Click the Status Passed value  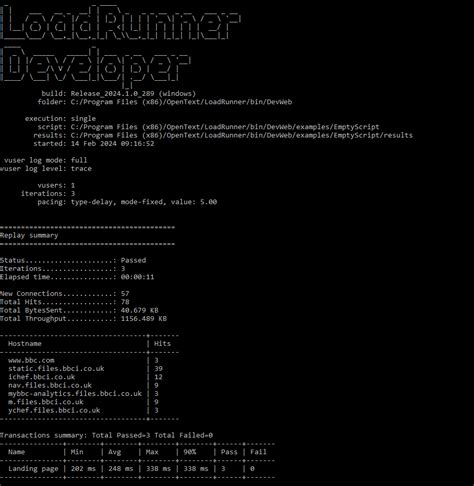[x=133, y=260]
